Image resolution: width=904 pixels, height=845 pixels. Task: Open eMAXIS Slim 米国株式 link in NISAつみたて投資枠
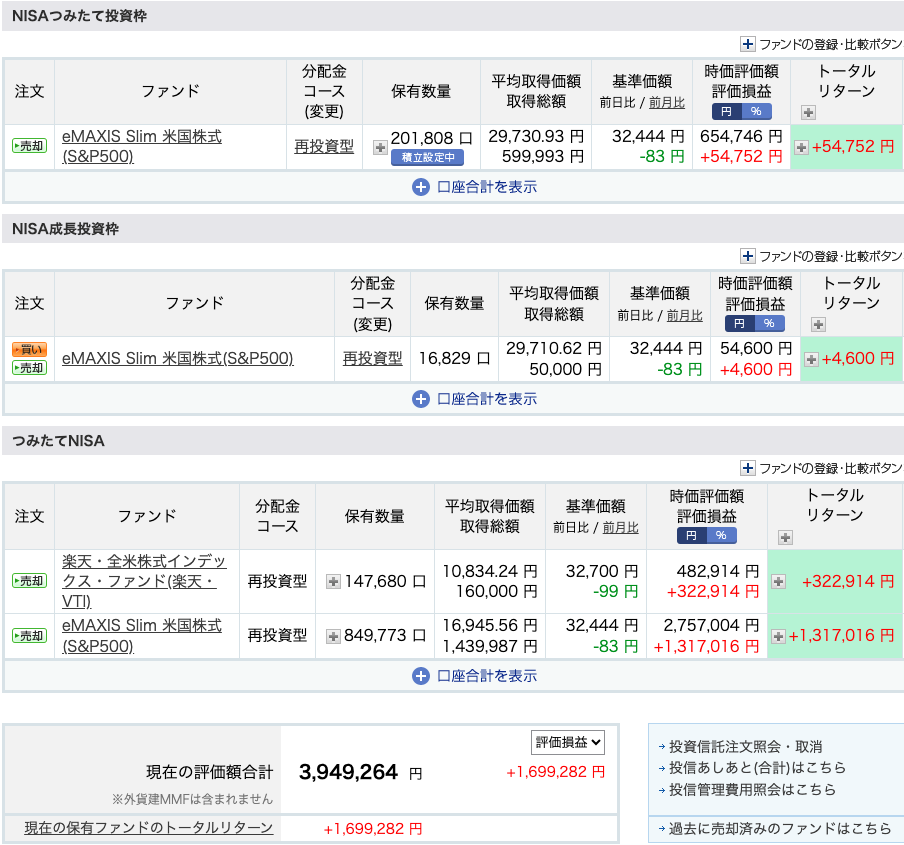142,146
